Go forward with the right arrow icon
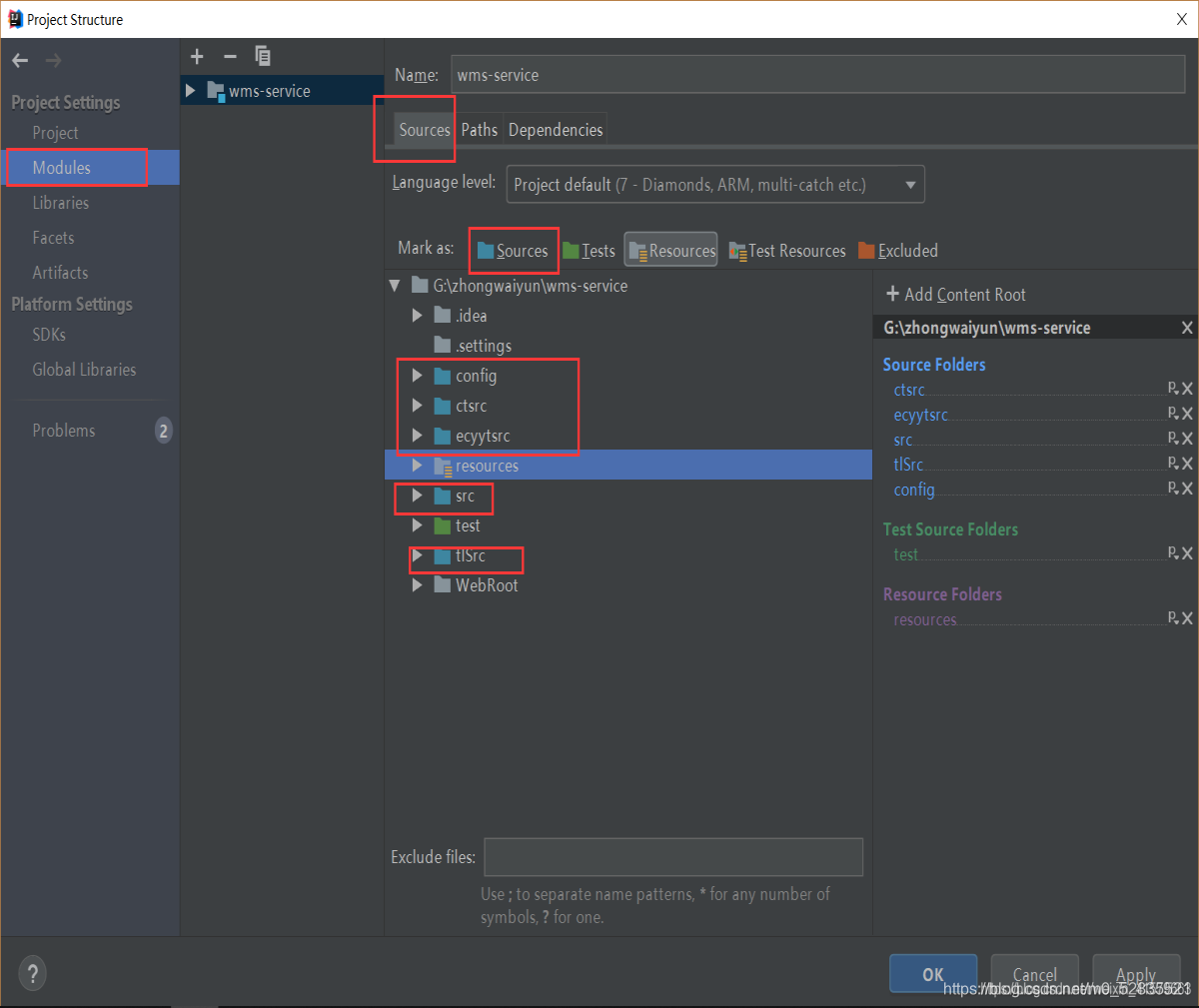 pos(53,61)
